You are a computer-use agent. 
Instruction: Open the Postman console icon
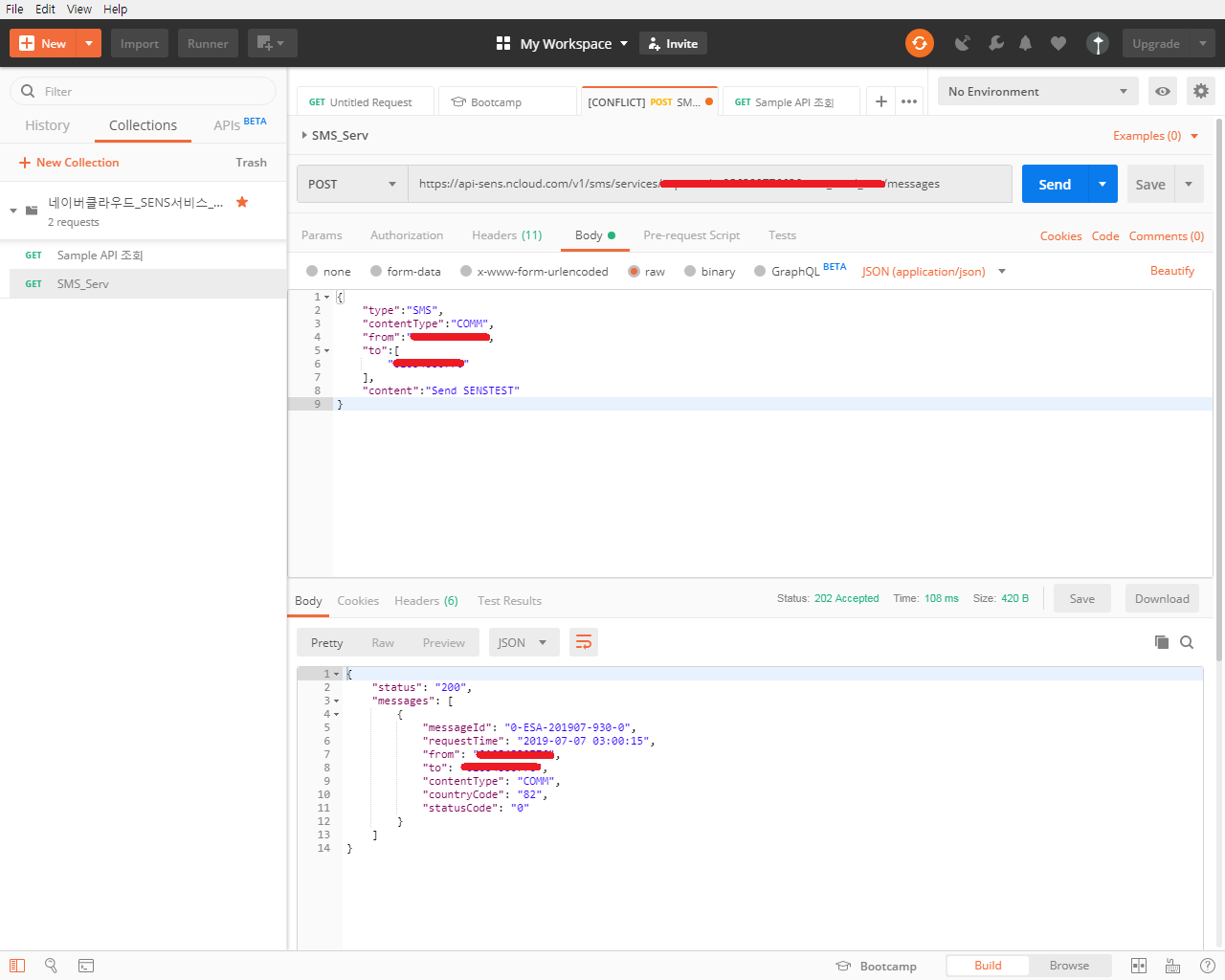click(x=86, y=966)
